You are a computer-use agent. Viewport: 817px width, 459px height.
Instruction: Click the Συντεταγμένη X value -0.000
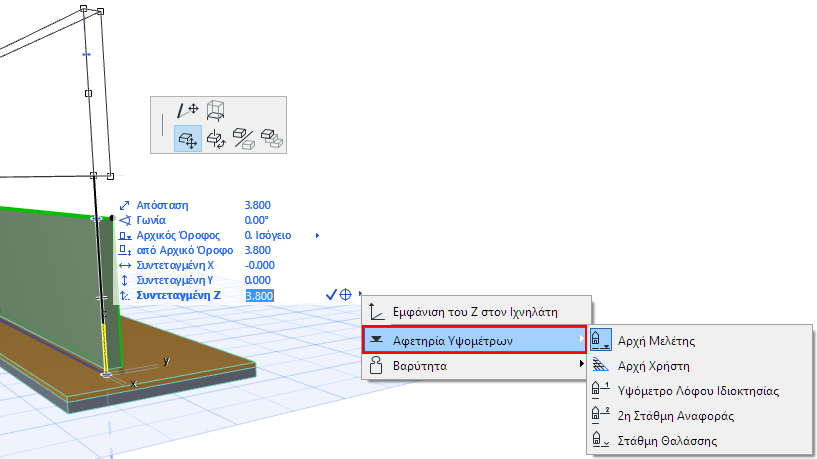click(259, 266)
